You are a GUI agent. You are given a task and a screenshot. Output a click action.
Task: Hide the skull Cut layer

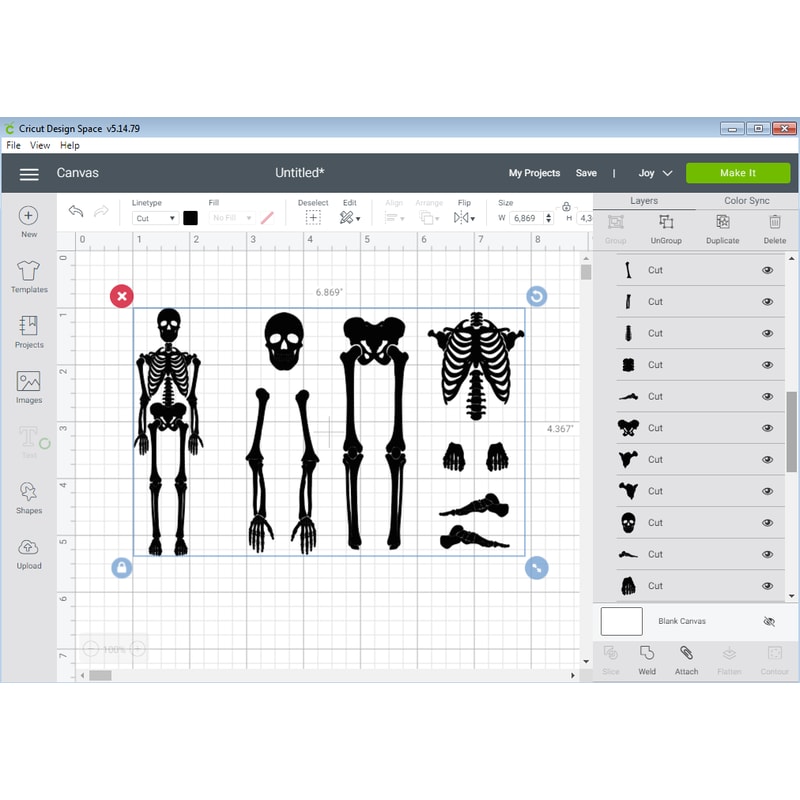767,522
